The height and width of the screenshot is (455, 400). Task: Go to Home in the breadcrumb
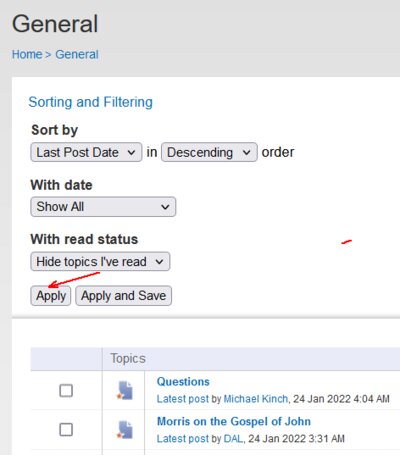coord(27,54)
